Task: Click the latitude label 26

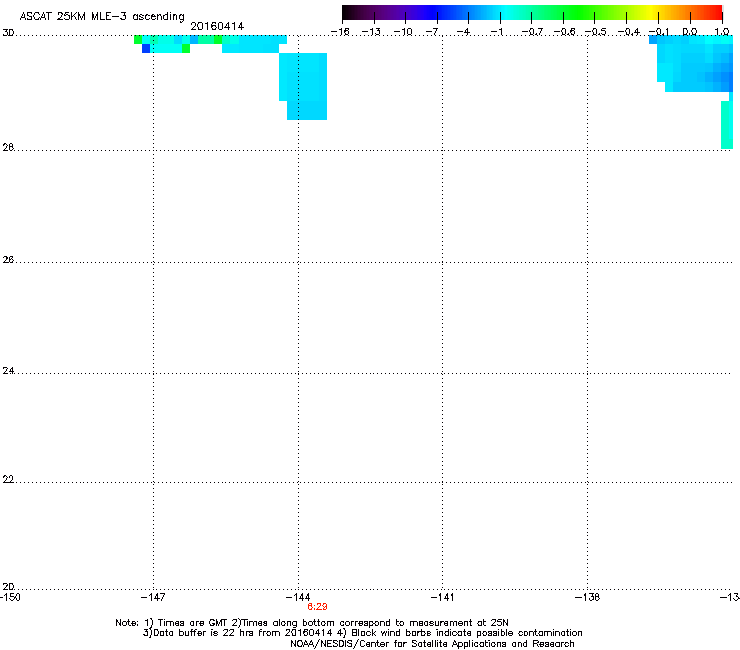Action: pyautogui.click(x=8, y=260)
